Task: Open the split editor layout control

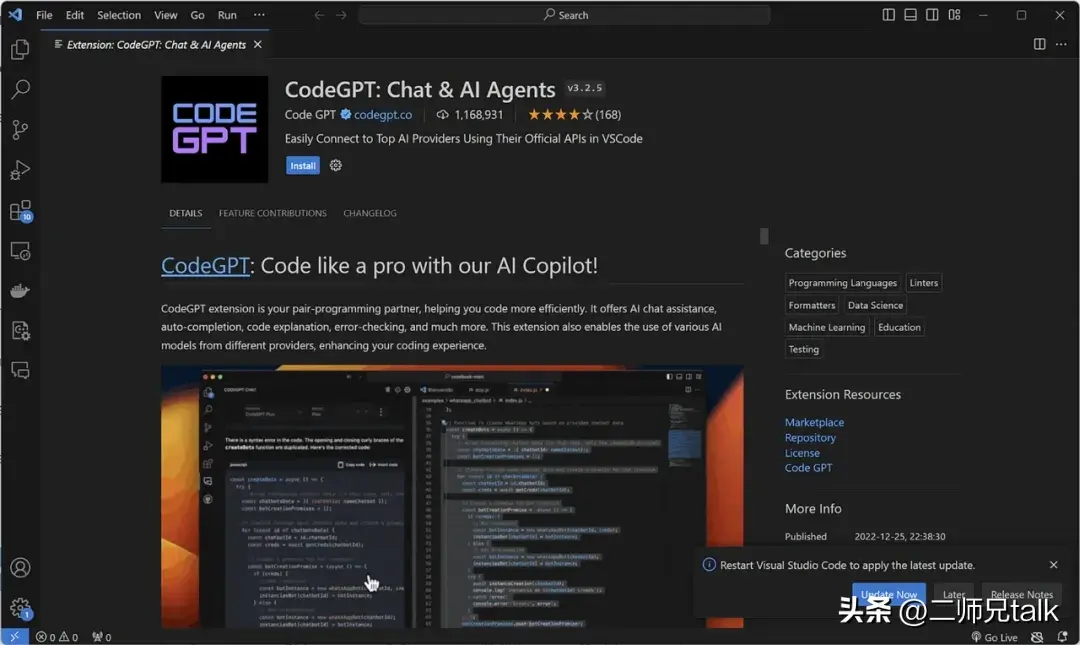Action: pos(1040,44)
